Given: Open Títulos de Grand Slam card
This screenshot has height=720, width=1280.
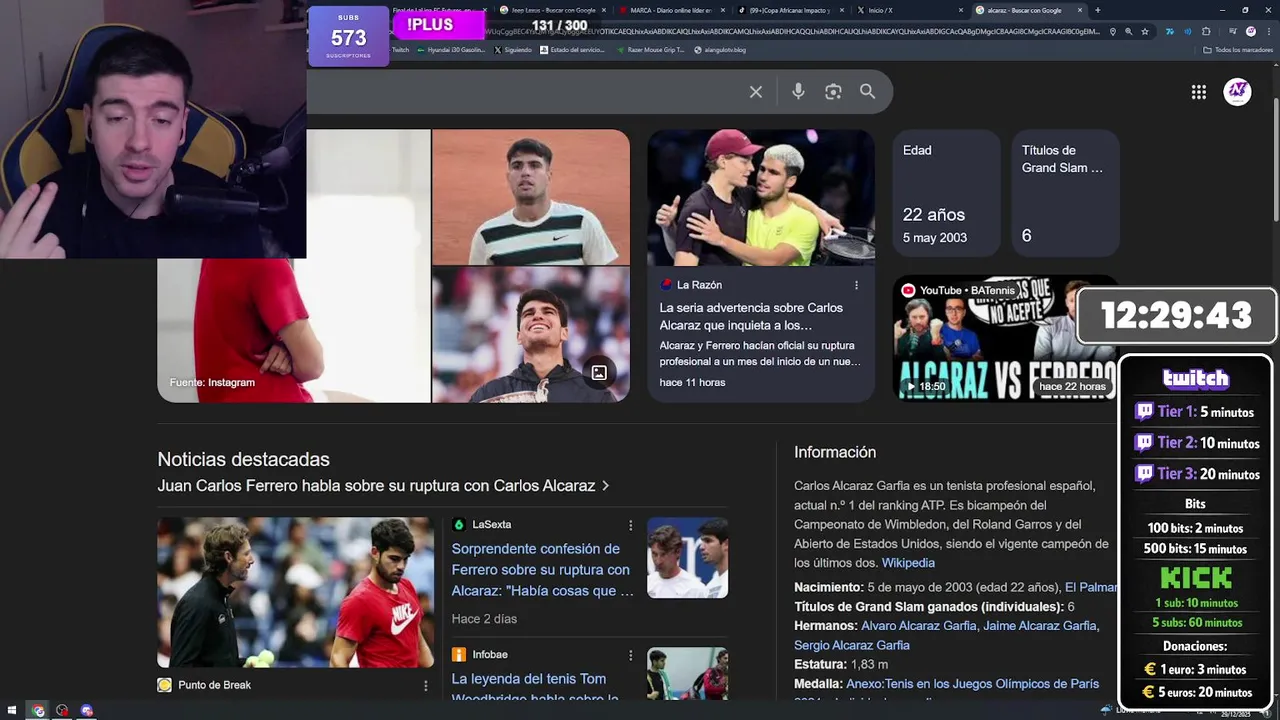Looking at the screenshot, I should pos(1065,194).
